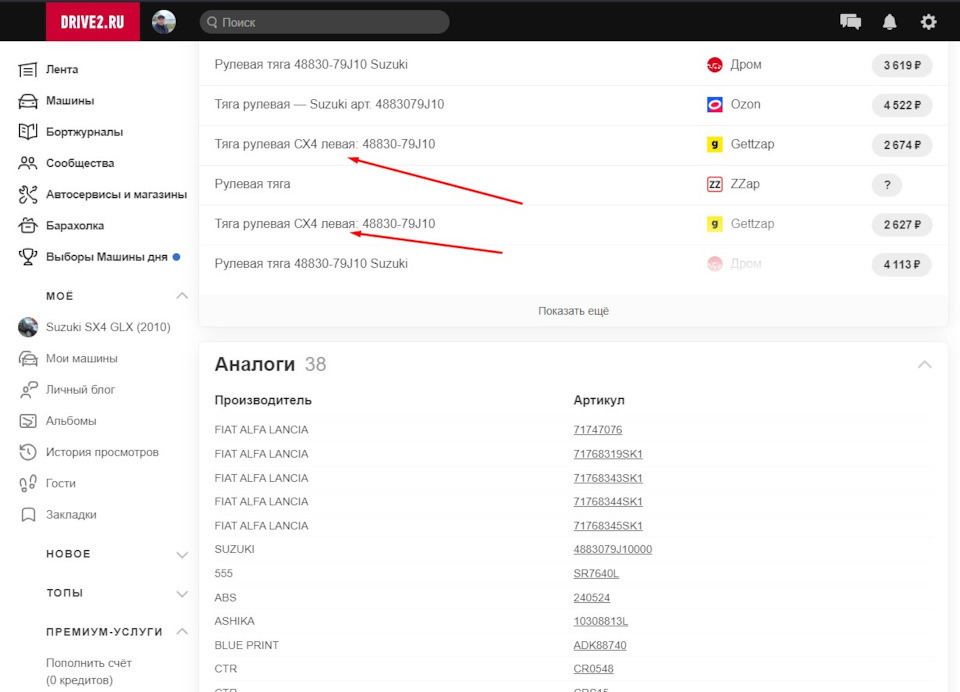
Task: Click the Ozon store icon
Action: pos(714,105)
